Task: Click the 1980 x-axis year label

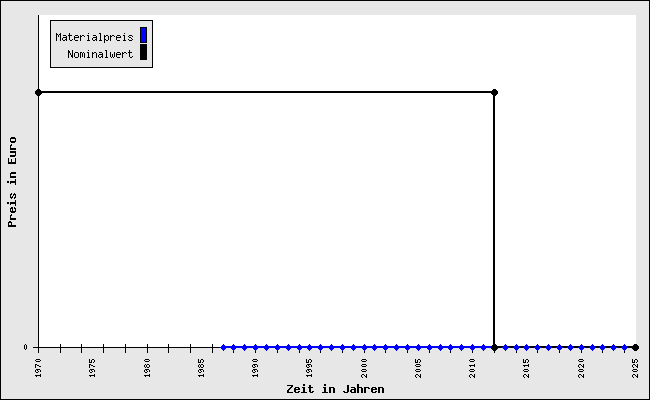Action: click(147, 367)
